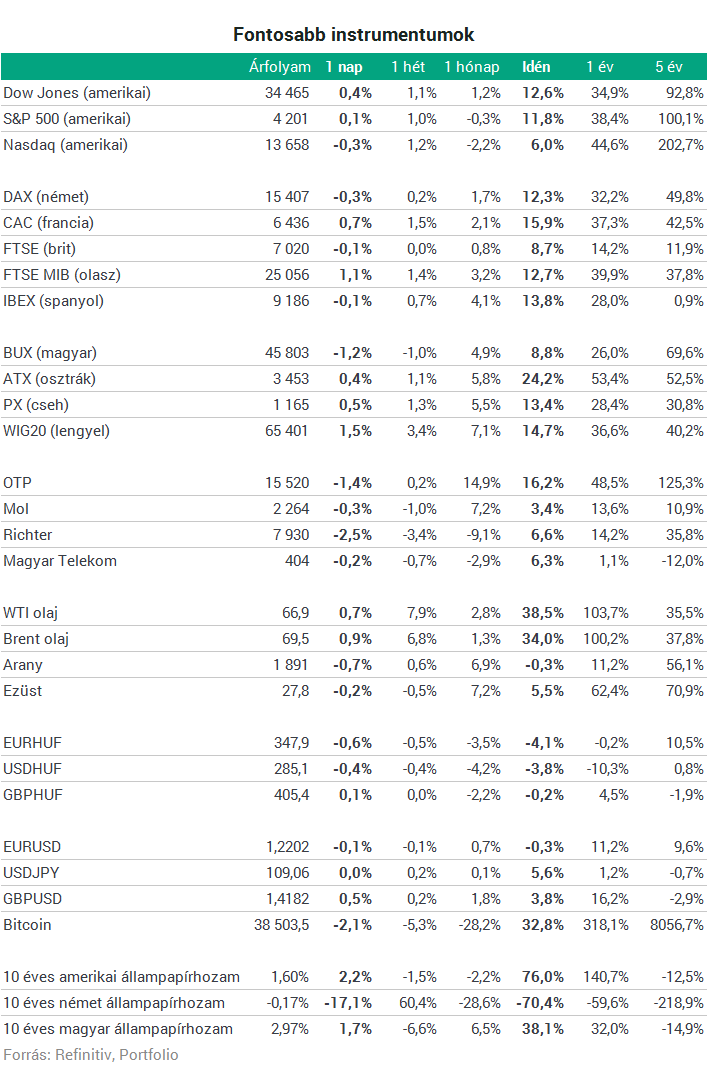Click the 10 éves magyar állampapírhozam label
Viewport: 707px width, 1068px height.
118,1028
